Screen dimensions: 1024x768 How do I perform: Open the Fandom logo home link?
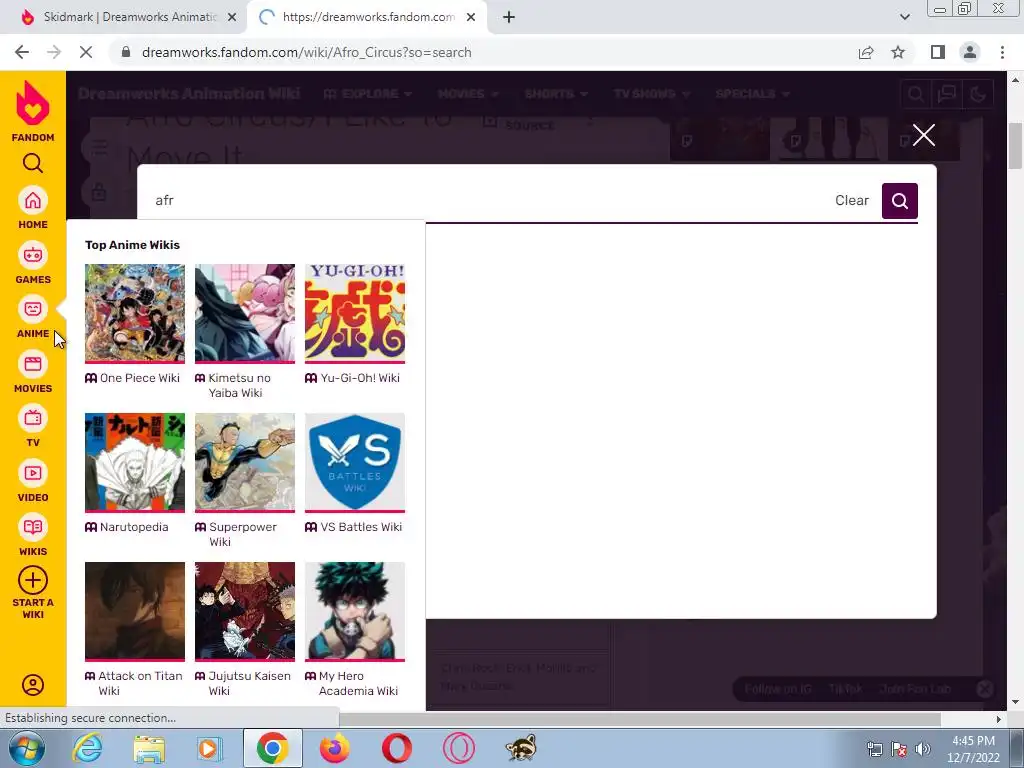click(x=33, y=111)
